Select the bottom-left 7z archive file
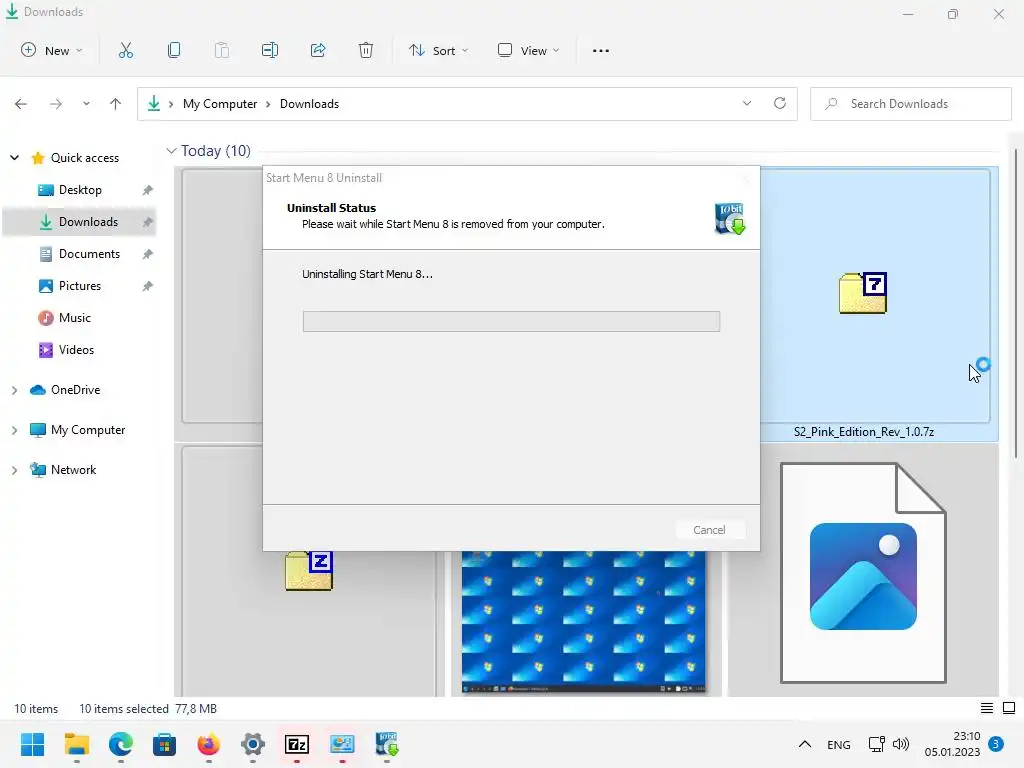1024x768 pixels. click(309, 571)
